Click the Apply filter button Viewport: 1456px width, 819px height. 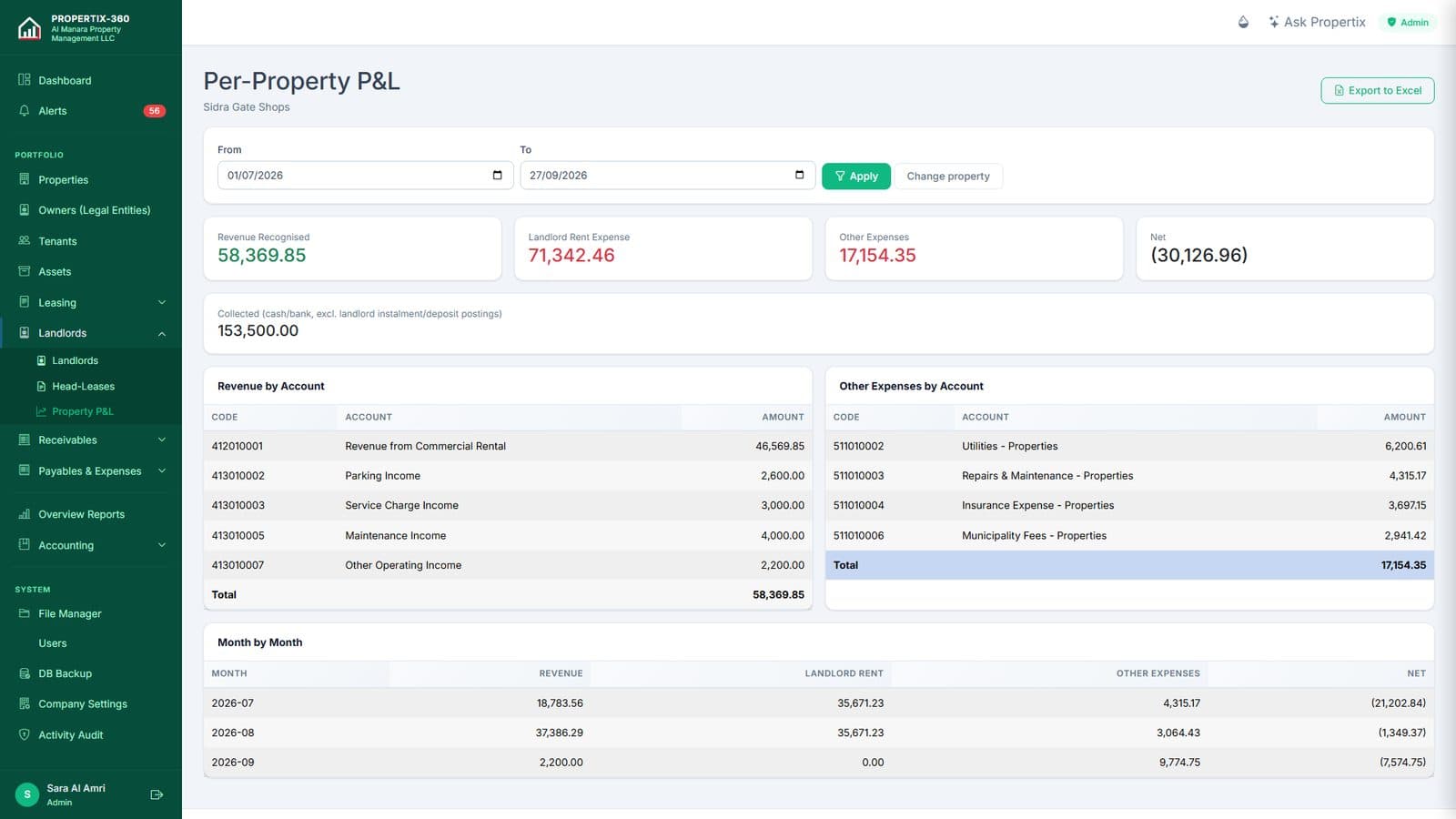(x=856, y=176)
